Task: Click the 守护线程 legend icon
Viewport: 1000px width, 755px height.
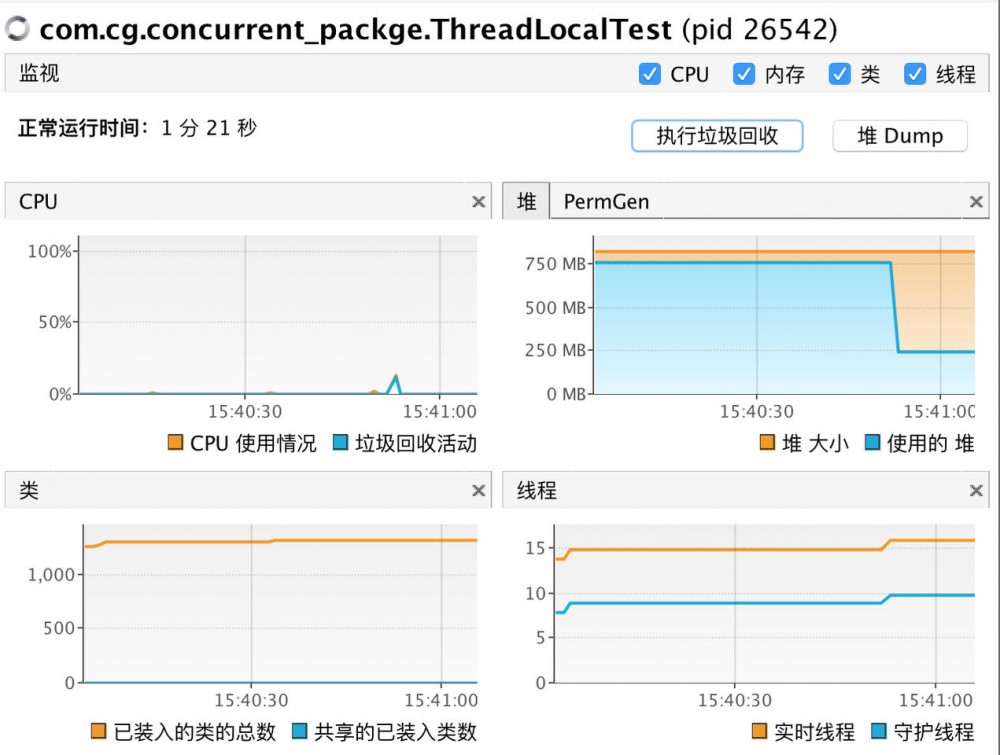Action: pos(878,731)
